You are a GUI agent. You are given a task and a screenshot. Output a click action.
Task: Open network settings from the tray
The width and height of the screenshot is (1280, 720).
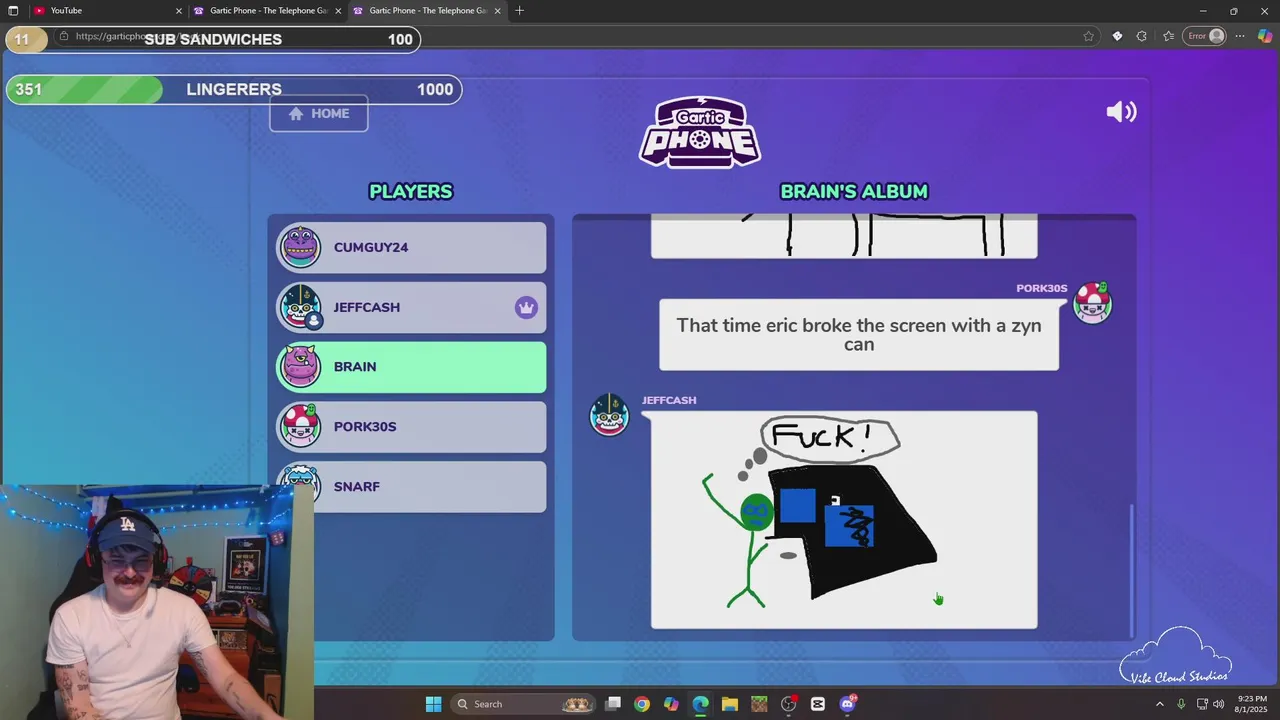coord(1202,704)
